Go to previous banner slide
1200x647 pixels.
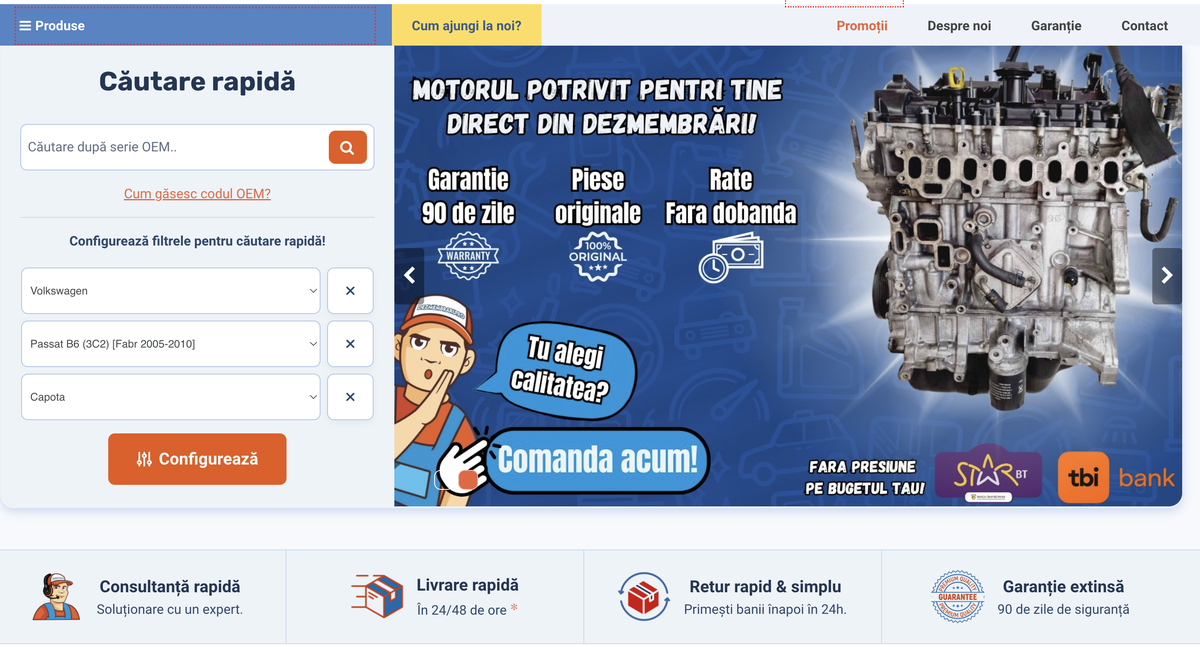pyautogui.click(x=408, y=276)
